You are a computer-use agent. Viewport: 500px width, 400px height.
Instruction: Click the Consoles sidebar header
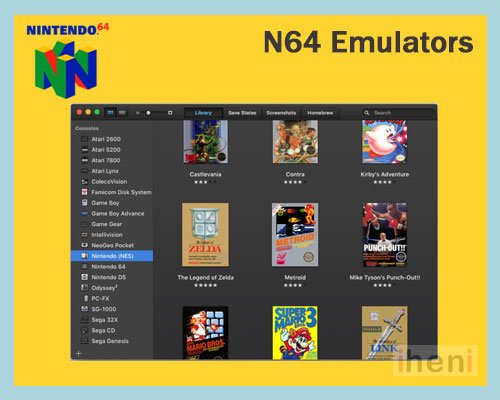pyautogui.click(x=87, y=128)
